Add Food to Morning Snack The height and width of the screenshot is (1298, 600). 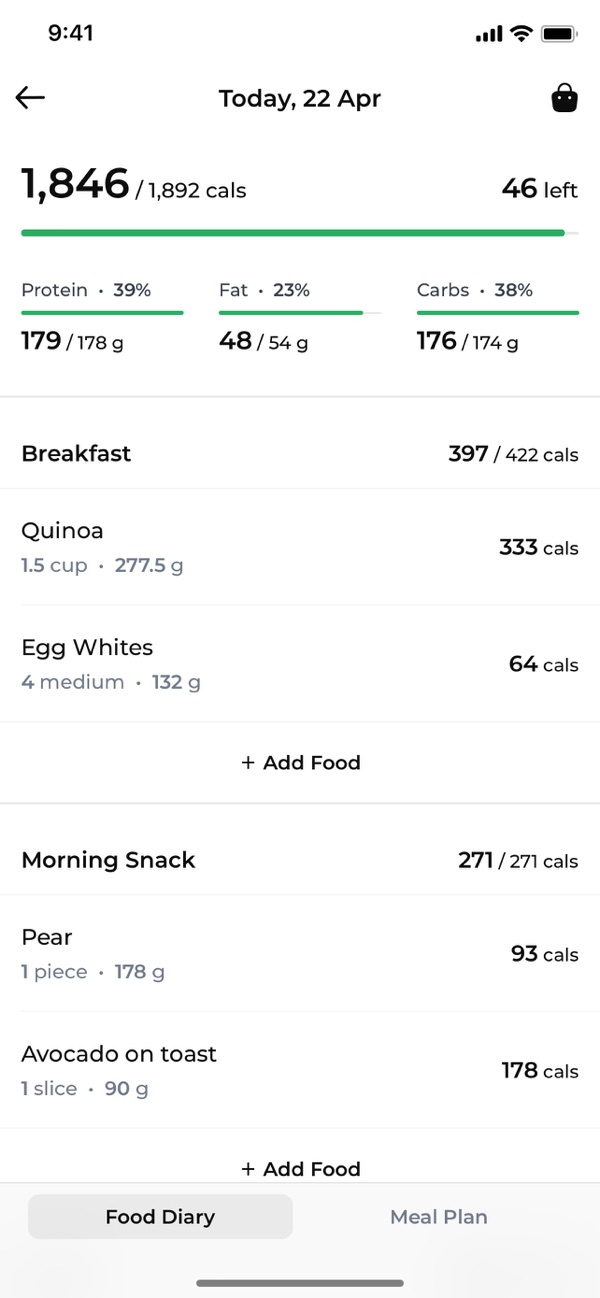point(300,1168)
